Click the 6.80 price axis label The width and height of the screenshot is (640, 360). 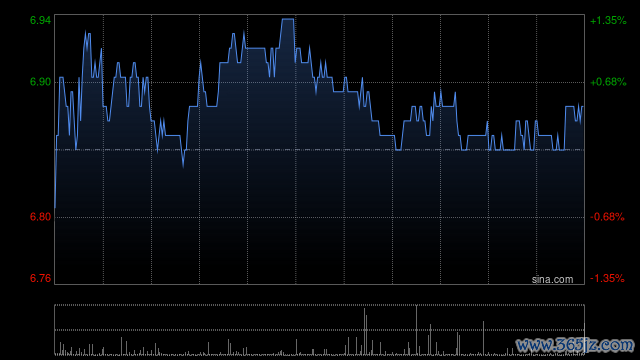coord(40,217)
